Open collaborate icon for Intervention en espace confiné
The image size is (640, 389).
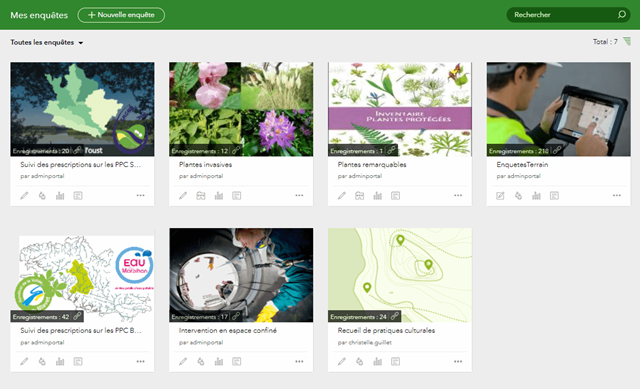(201, 361)
